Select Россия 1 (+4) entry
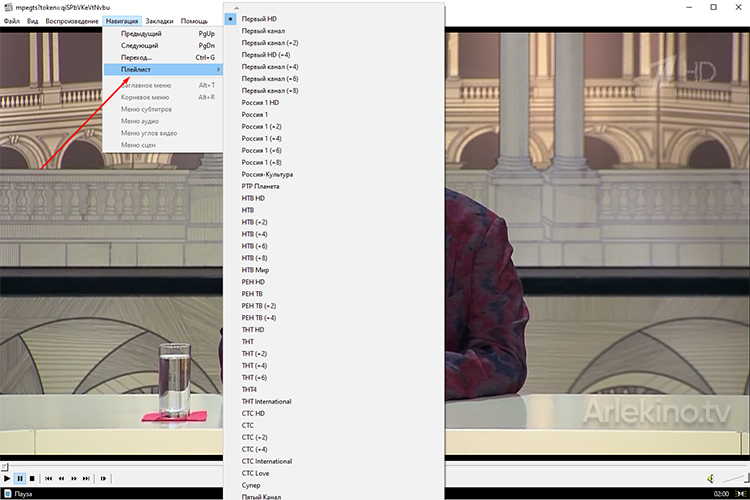Screen dimensions: 750x500 (333, 138)
